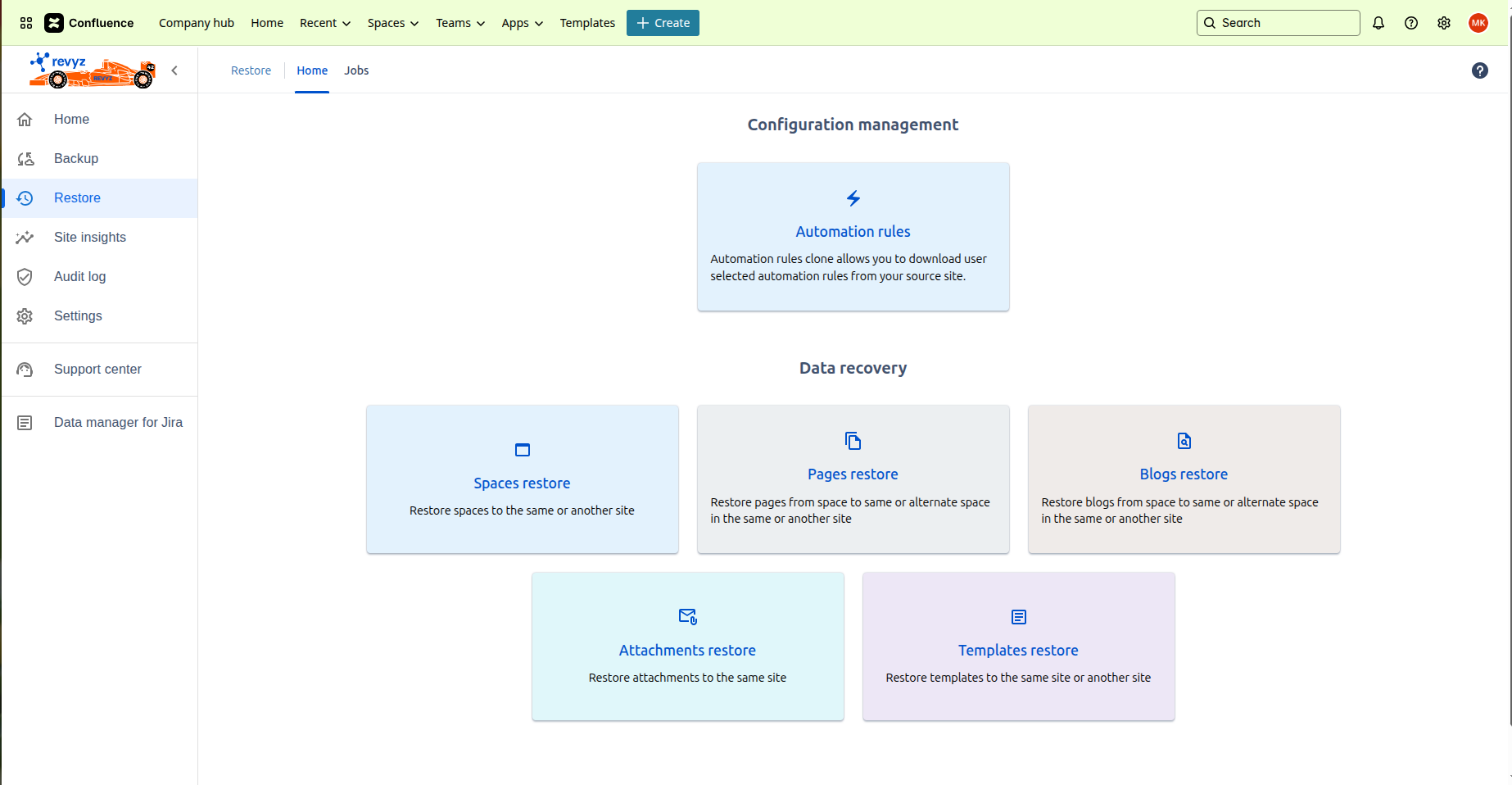Switch to the Jobs tab
The width and height of the screenshot is (1512, 785).
[x=356, y=70]
